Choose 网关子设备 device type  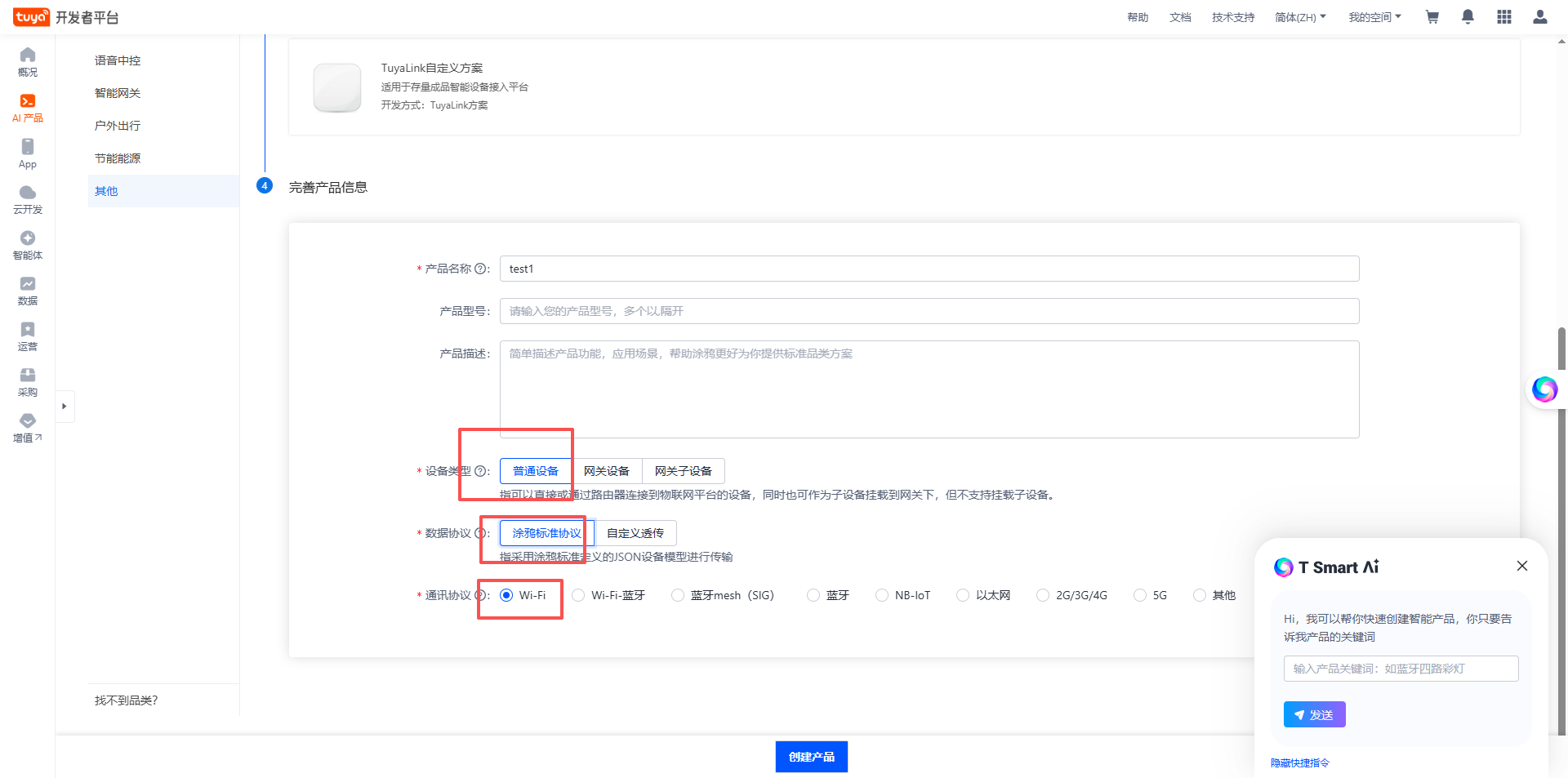pos(684,471)
